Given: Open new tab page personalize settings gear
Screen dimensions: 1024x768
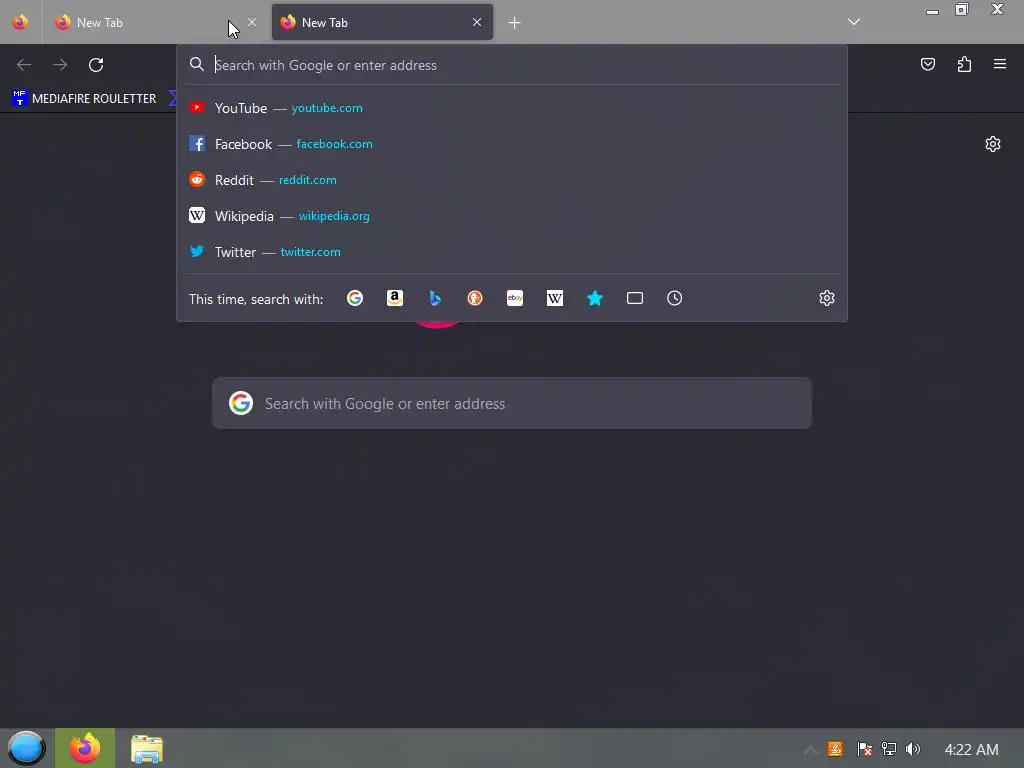Looking at the screenshot, I should tap(993, 144).
